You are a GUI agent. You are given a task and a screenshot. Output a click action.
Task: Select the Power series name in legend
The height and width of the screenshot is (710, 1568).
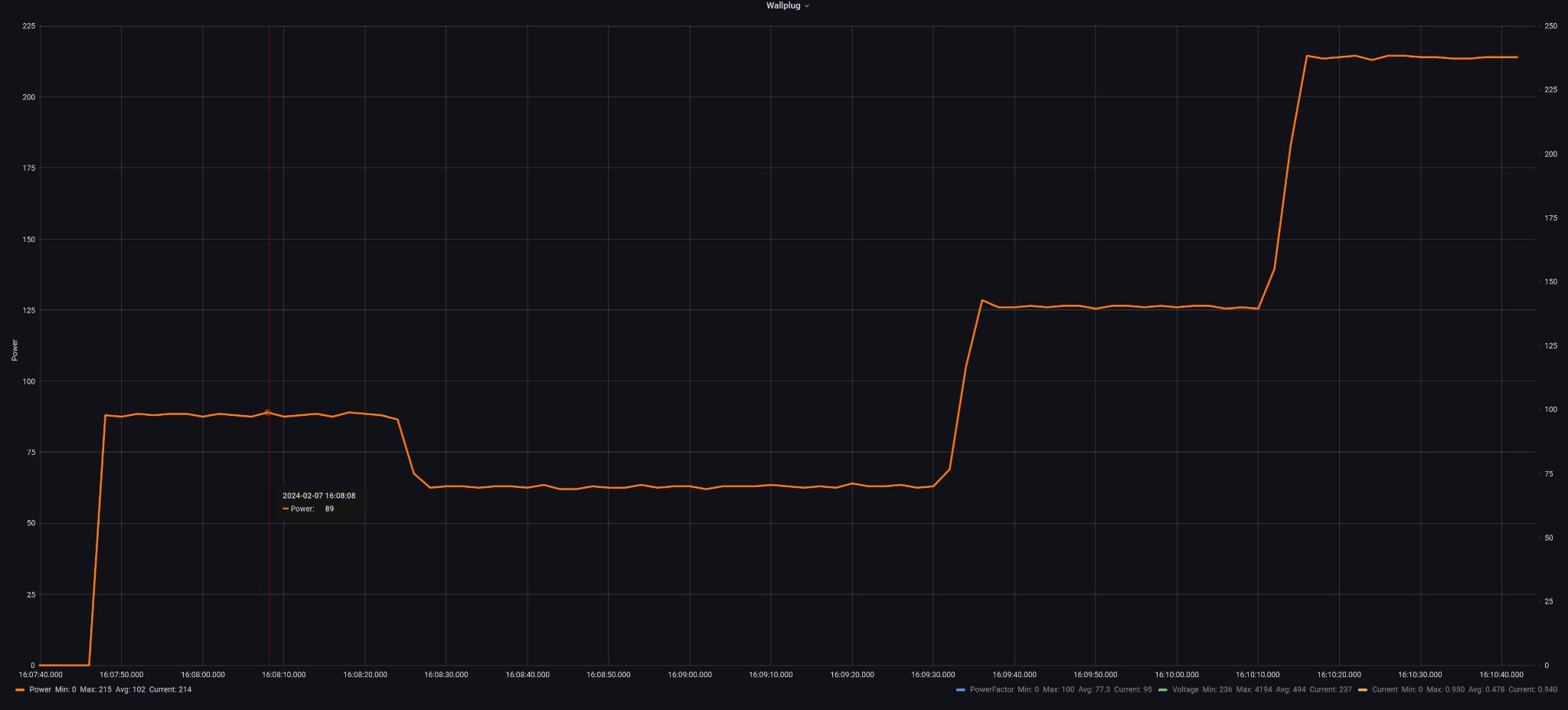coord(40,689)
